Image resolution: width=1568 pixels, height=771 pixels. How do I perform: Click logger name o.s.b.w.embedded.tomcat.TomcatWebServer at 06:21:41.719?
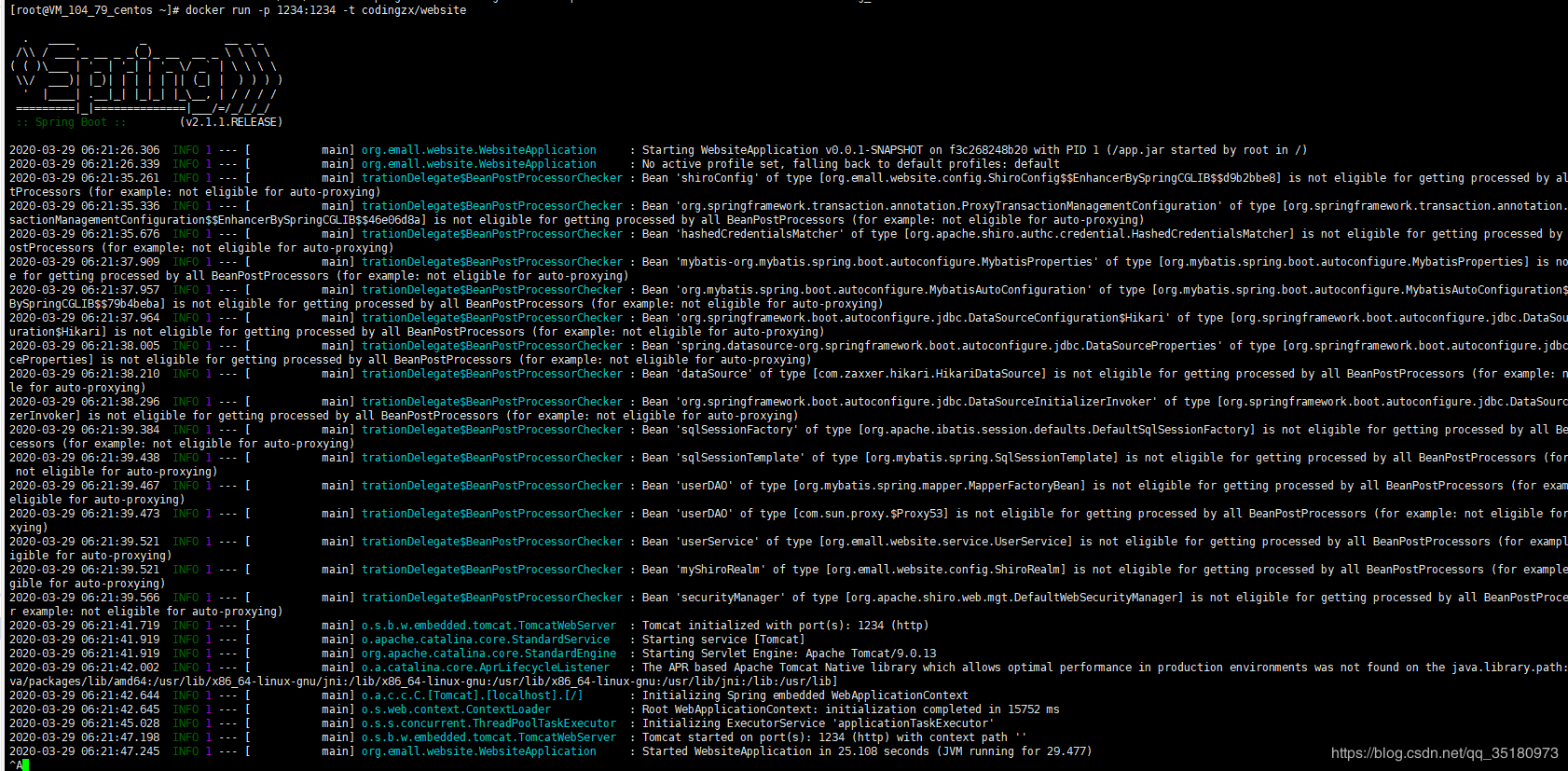tap(488, 626)
